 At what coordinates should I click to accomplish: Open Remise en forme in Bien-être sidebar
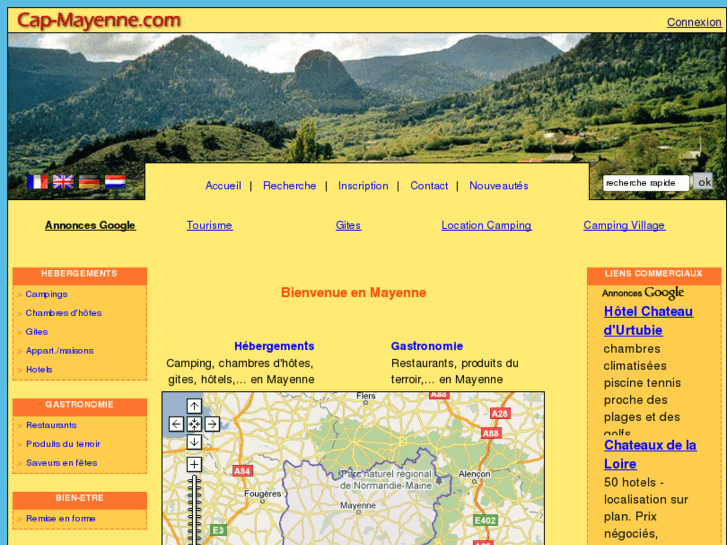click(x=61, y=519)
